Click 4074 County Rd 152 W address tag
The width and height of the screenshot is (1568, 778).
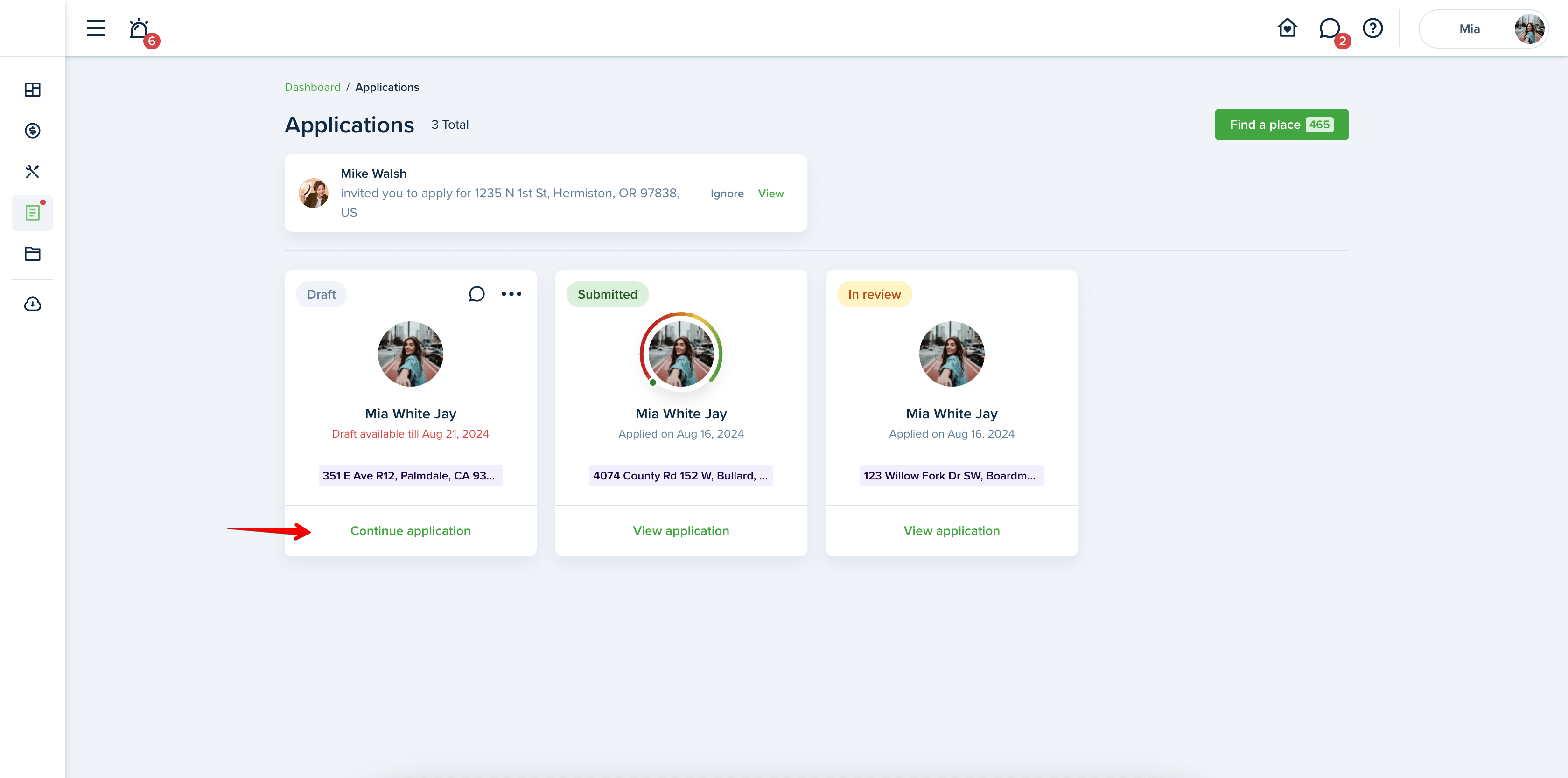680,476
